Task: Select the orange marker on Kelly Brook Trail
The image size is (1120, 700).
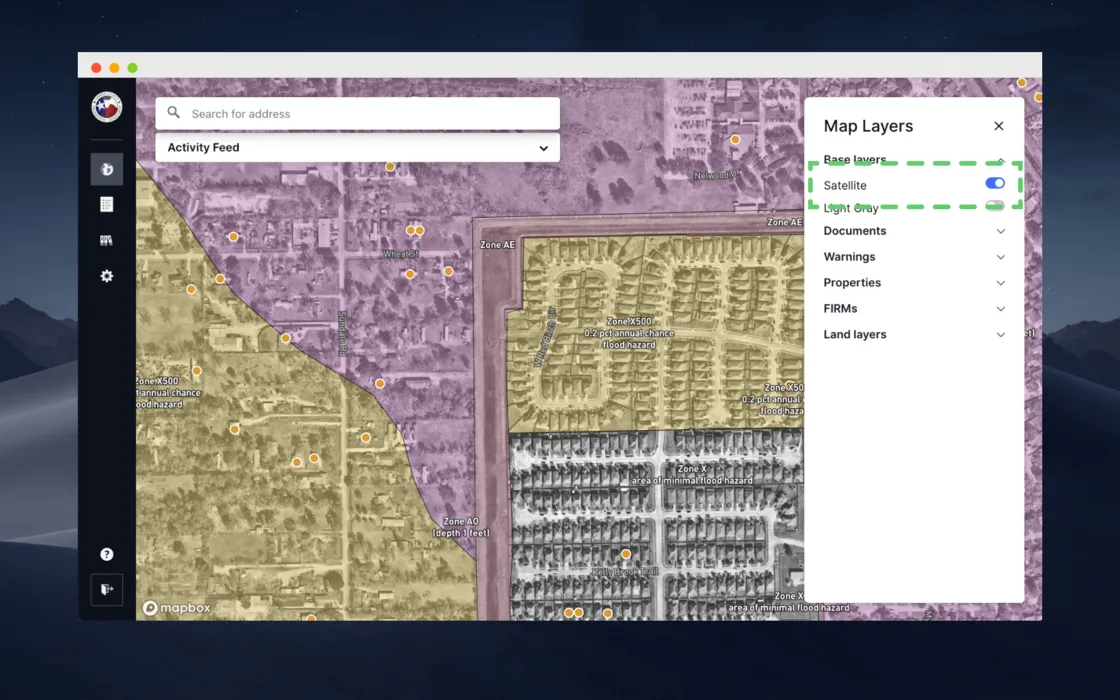Action: 626,554
